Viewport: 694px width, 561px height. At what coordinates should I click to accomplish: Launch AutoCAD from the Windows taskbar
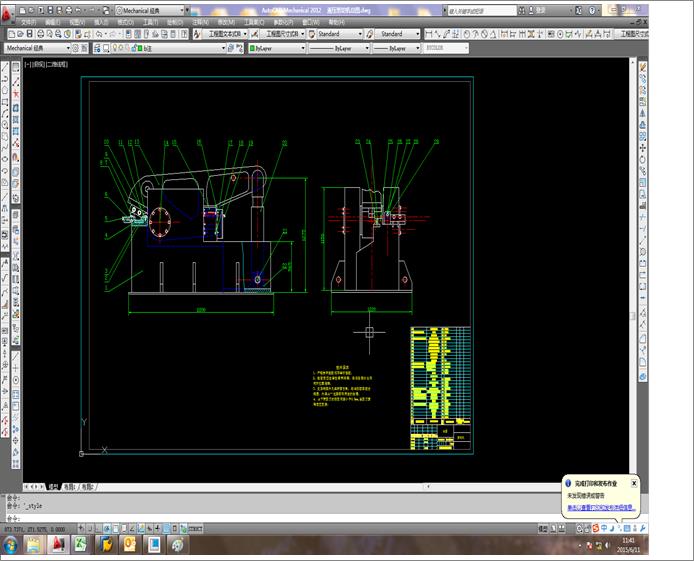(59, 544)
